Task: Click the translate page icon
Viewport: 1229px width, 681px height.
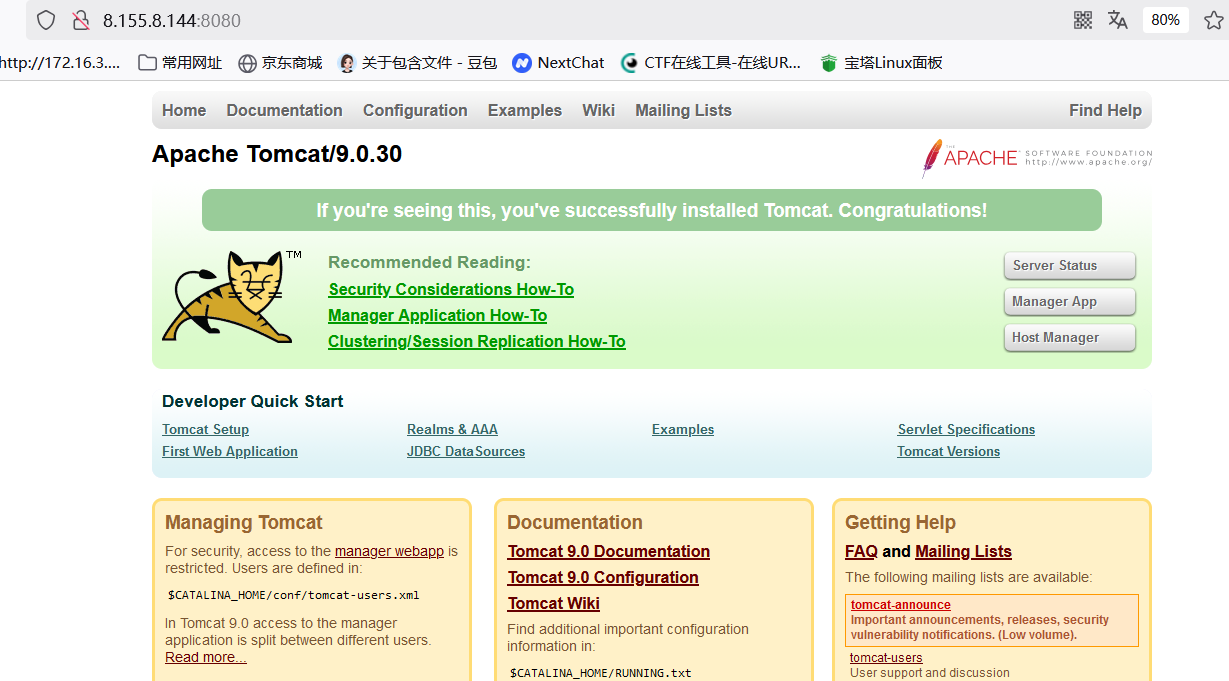Action: (1118, 20)
